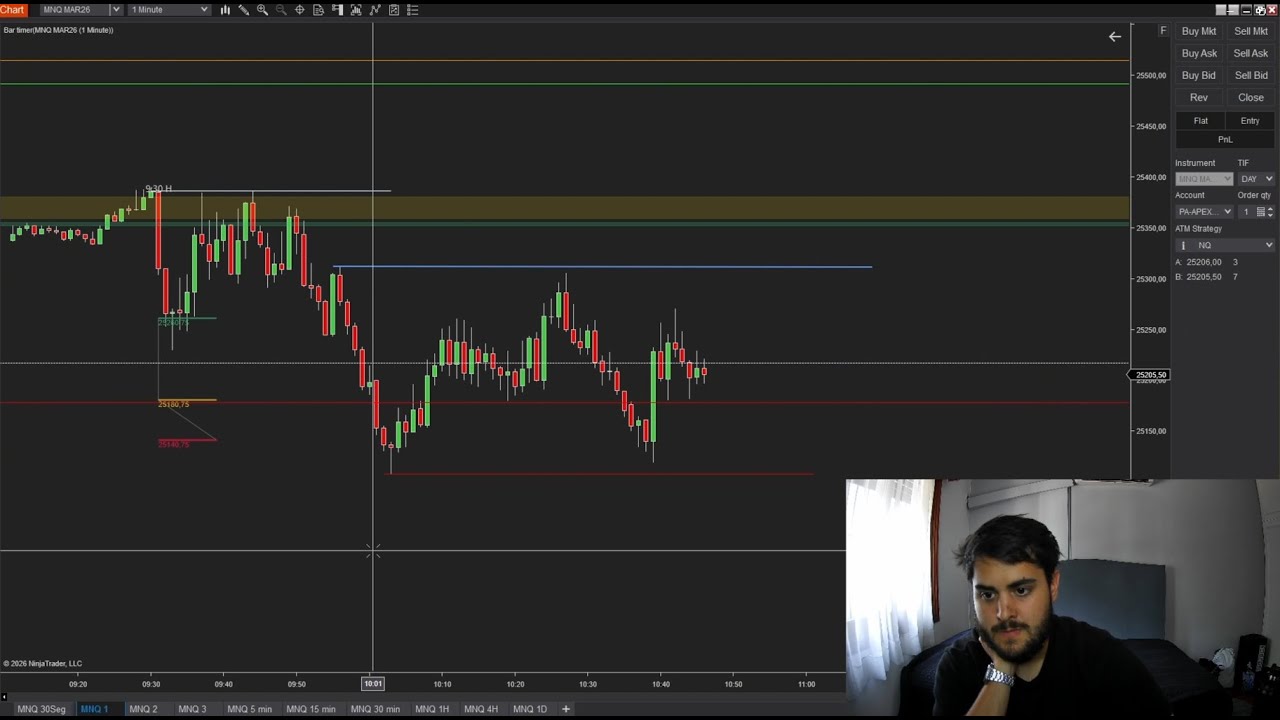Image resolution: width=1280 pixels, height=720 pixels.
Task: Open the TIF DAY dropdown
Action: (x=1256, y=179)
